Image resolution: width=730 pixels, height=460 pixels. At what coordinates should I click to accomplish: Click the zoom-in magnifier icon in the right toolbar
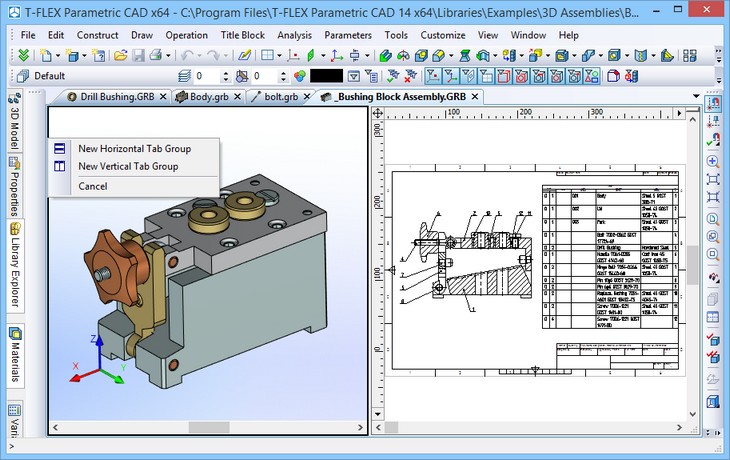[x=712, y=162]
